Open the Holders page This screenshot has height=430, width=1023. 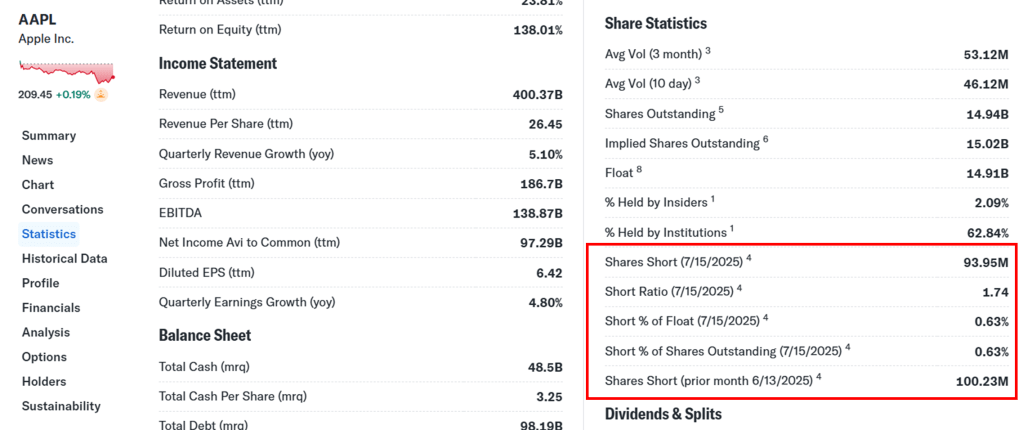click(44, 382)
